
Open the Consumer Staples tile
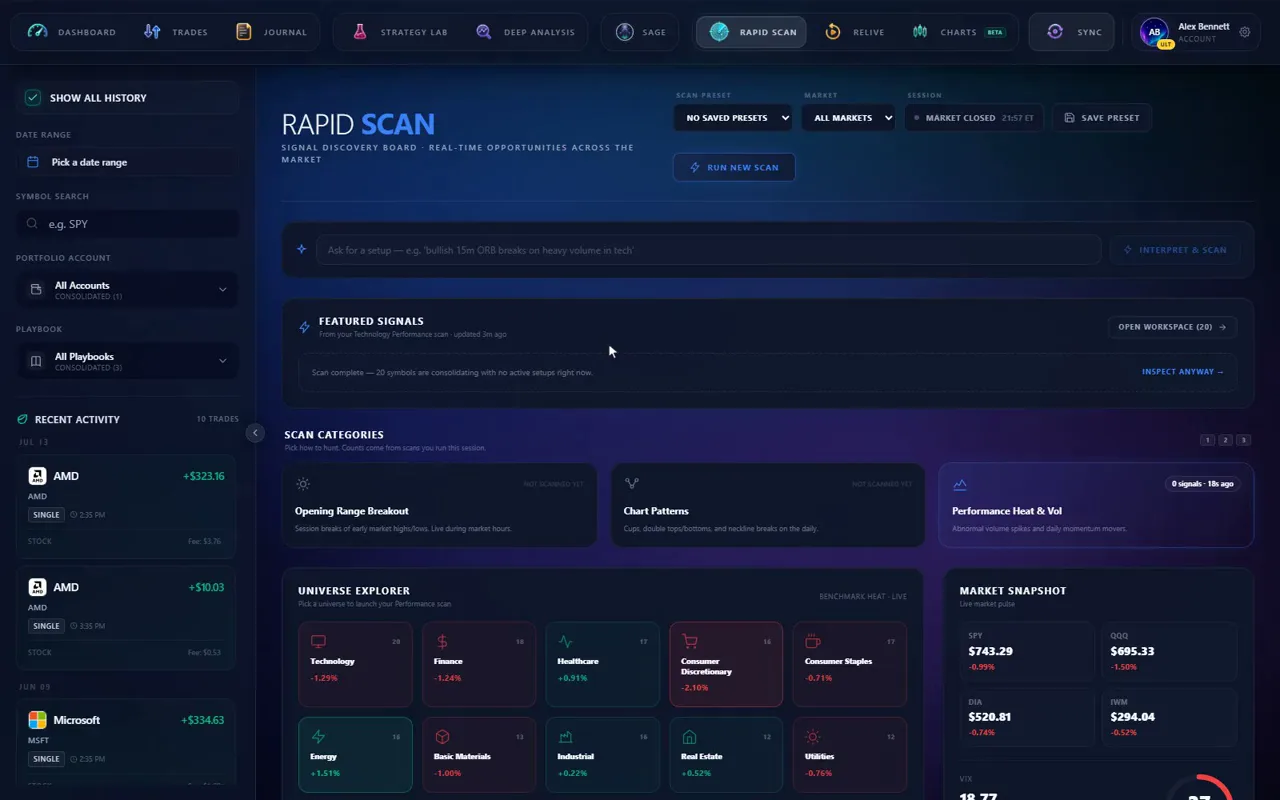point(850,665)
